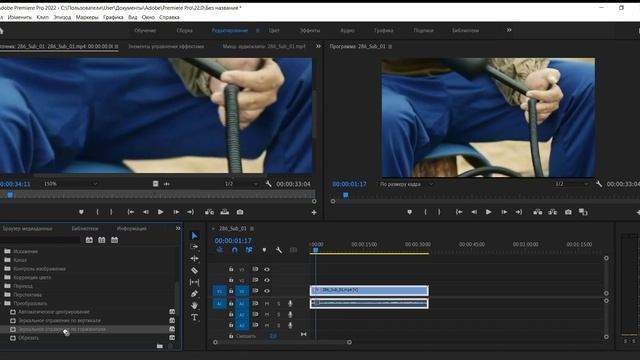Mute audio track A1
This screenshot has width=640, height=360.
click(x=267, y=304)
